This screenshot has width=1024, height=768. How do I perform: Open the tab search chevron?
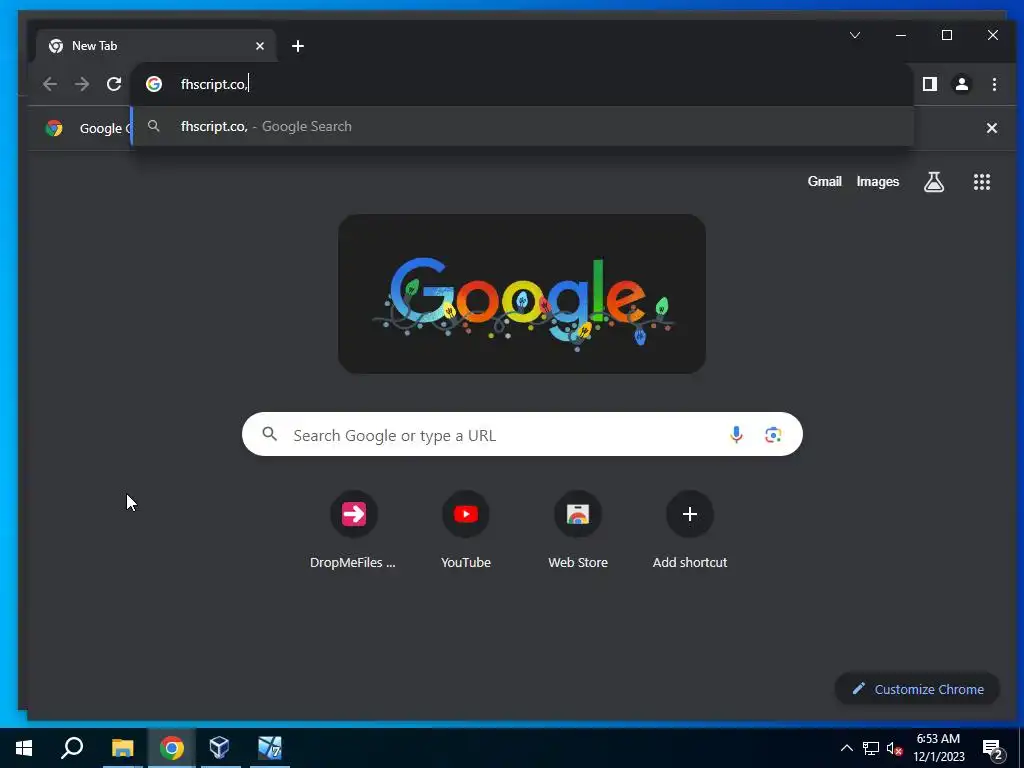(855, 35)
